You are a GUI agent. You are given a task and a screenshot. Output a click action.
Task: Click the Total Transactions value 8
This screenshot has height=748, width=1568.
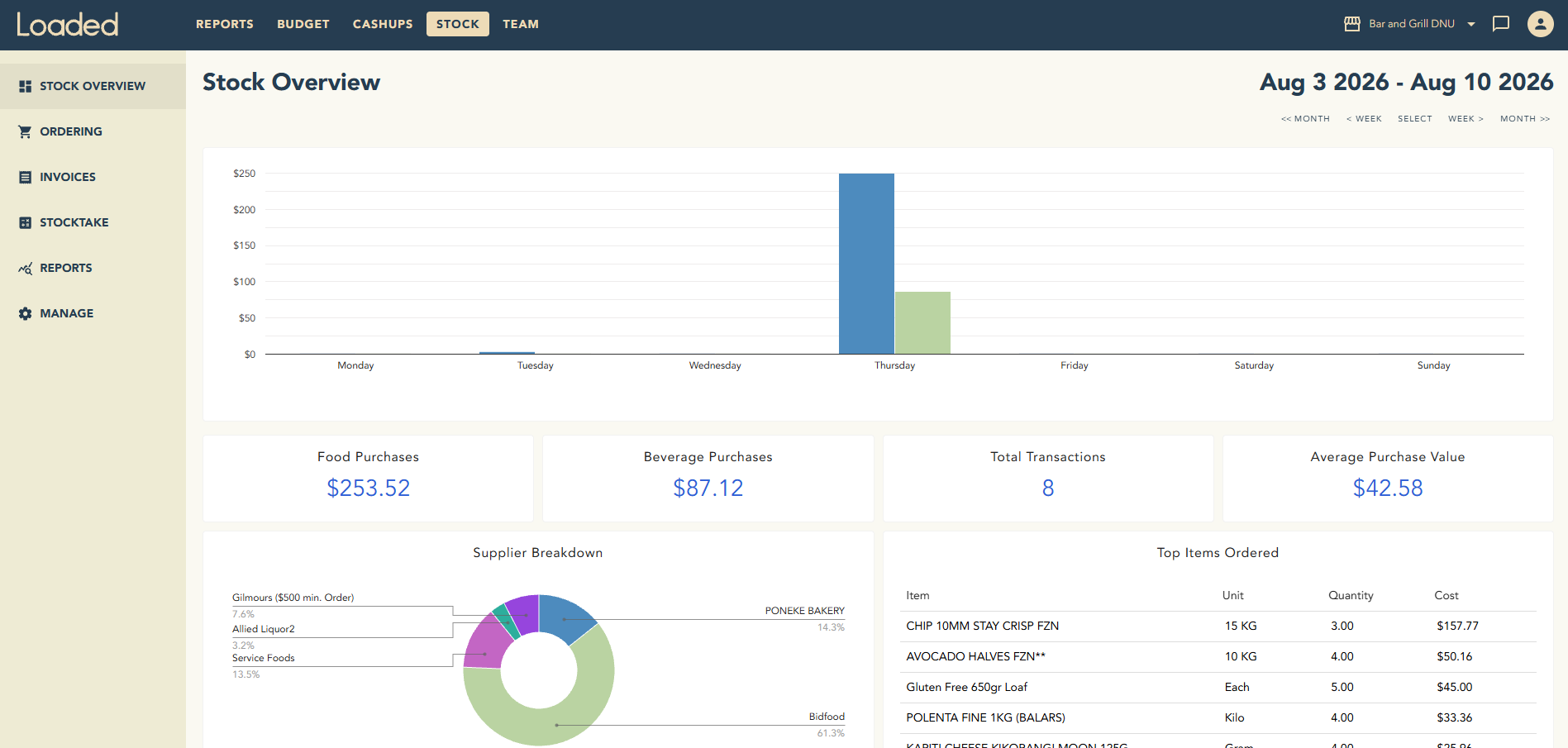click(x=1048, y=488)
